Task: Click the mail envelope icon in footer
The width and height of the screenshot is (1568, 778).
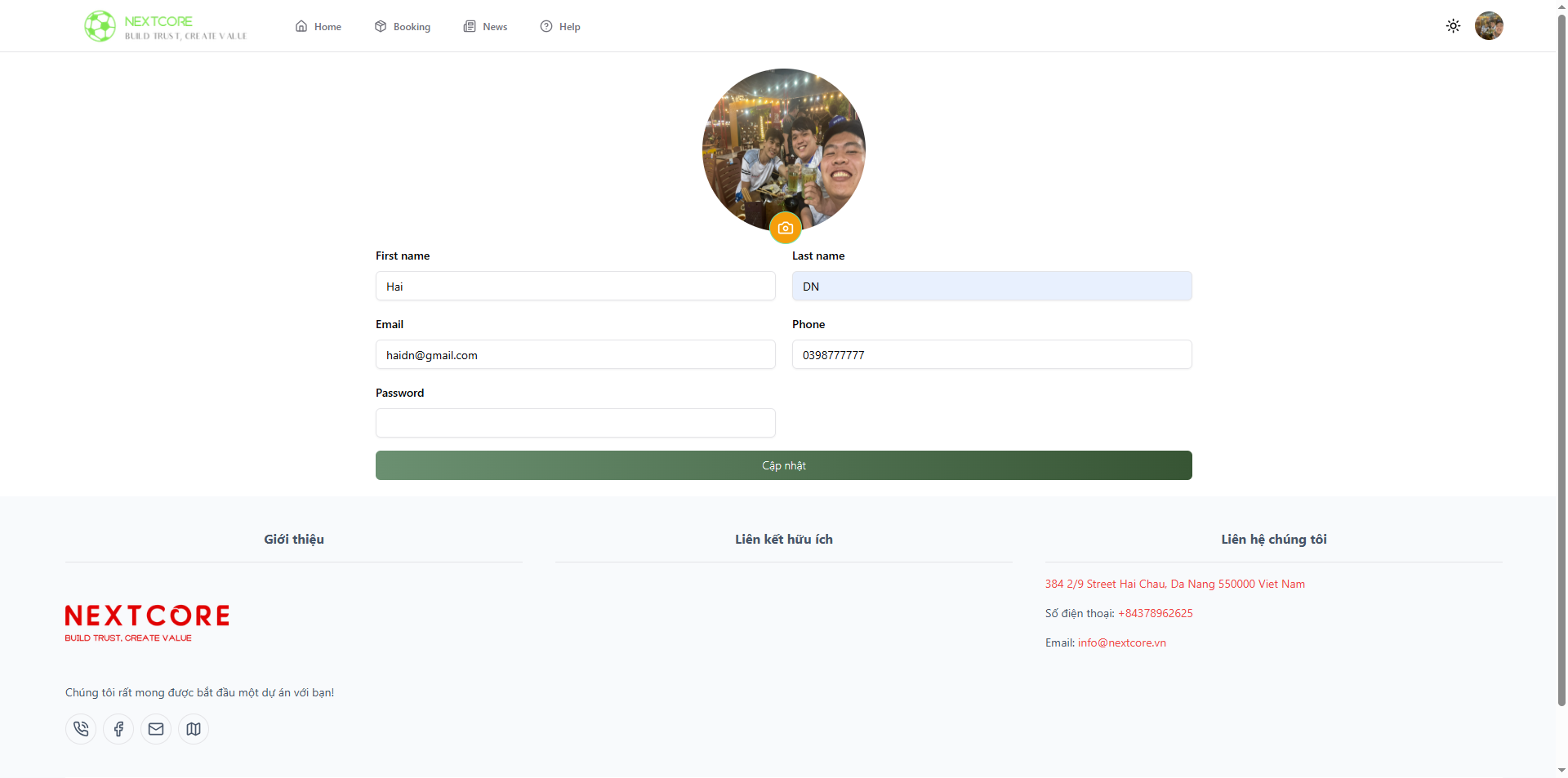Action: tap(156, 729)
